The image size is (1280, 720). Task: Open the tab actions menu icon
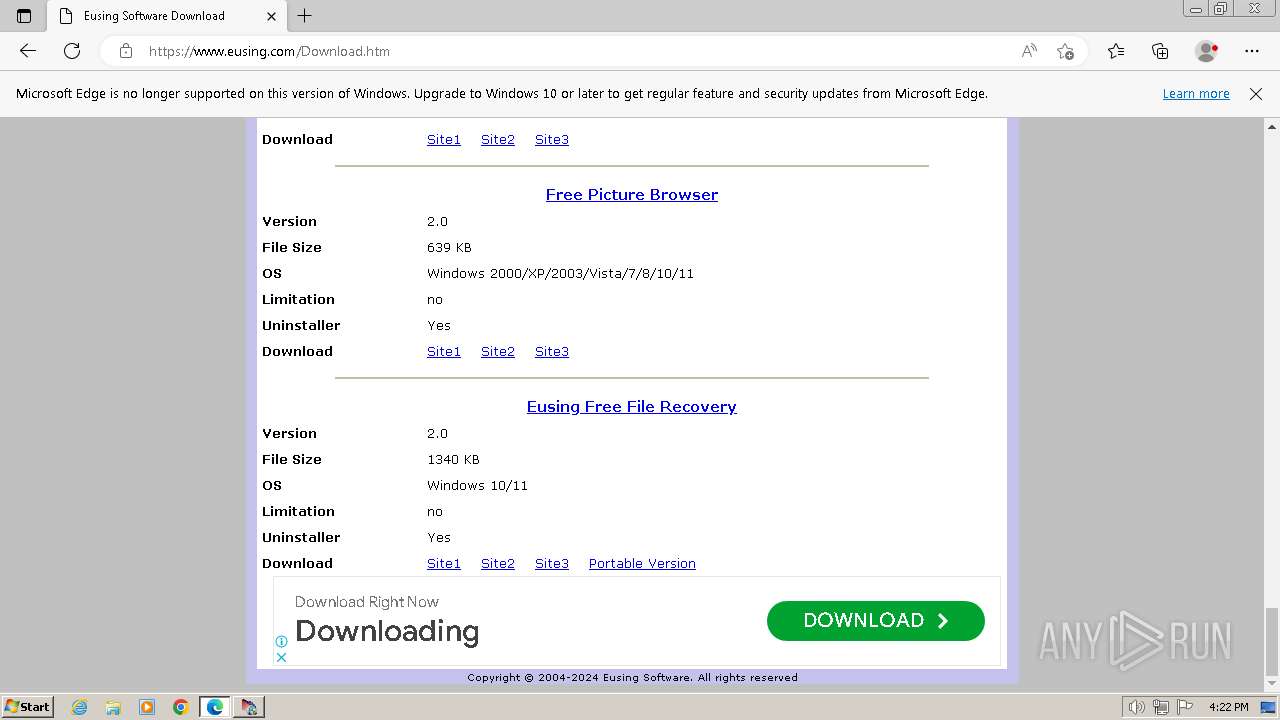[x=24, y=16]
